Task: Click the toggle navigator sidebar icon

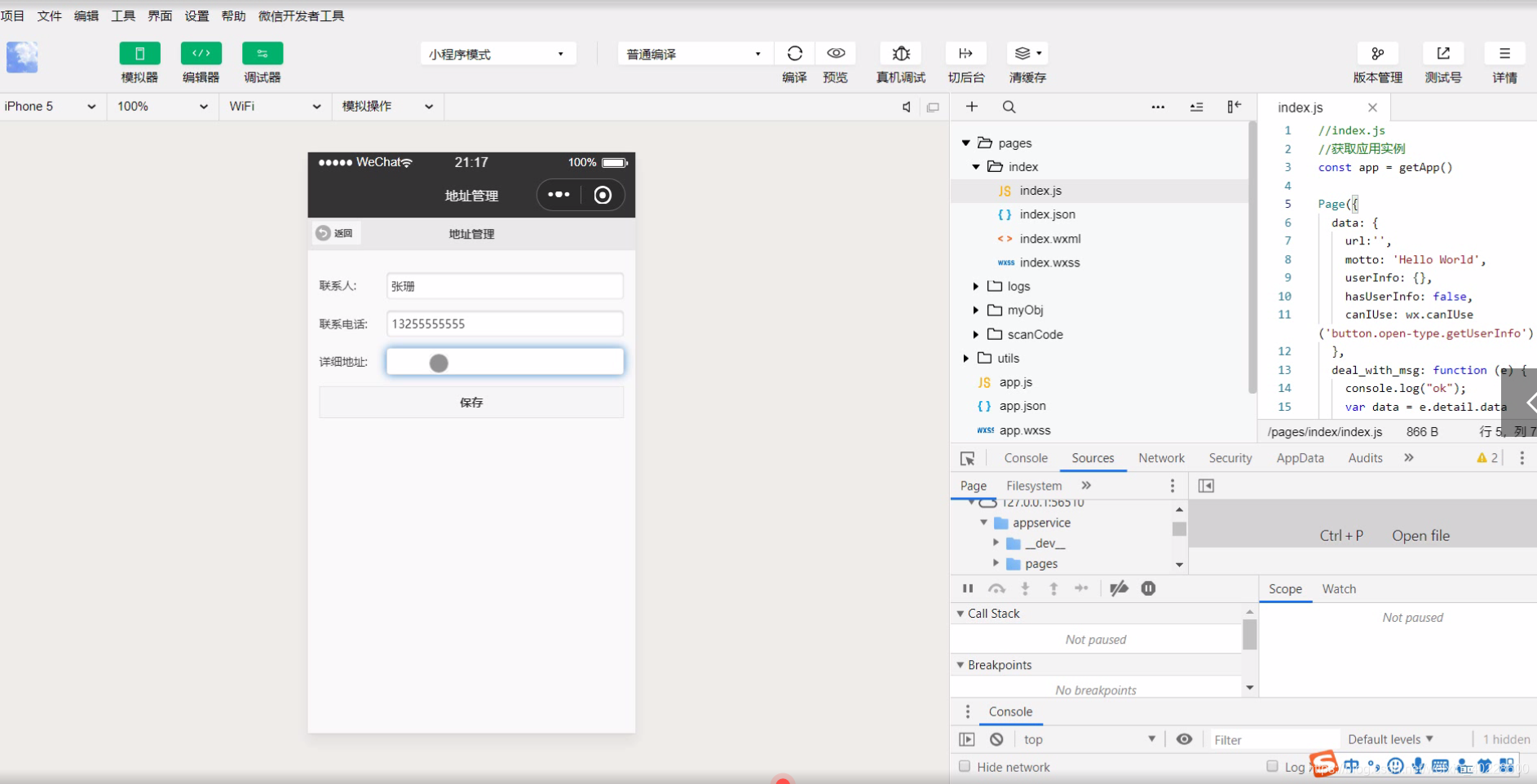Action: [x=1206, y=486]
